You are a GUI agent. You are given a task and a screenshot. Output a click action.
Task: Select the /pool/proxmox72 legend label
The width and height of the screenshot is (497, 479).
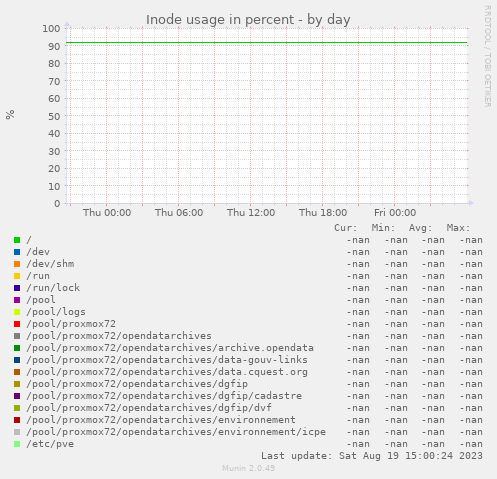pyautogui.click(x=71, y=324)
